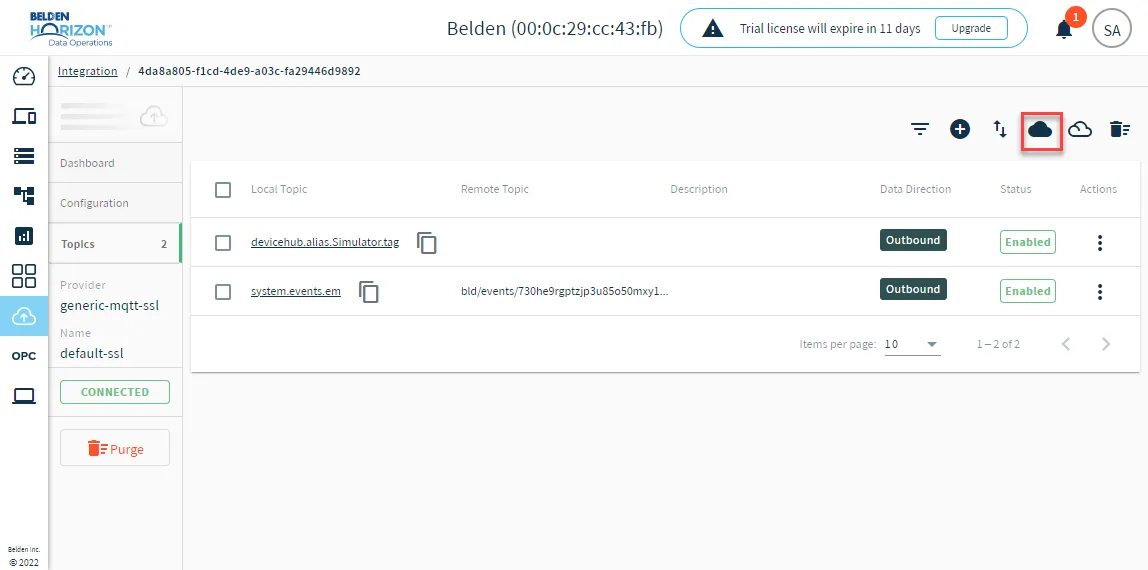1148x570 pixels.
Task: Open the laptop system icon in sidebar
Action: pos(24,396)
